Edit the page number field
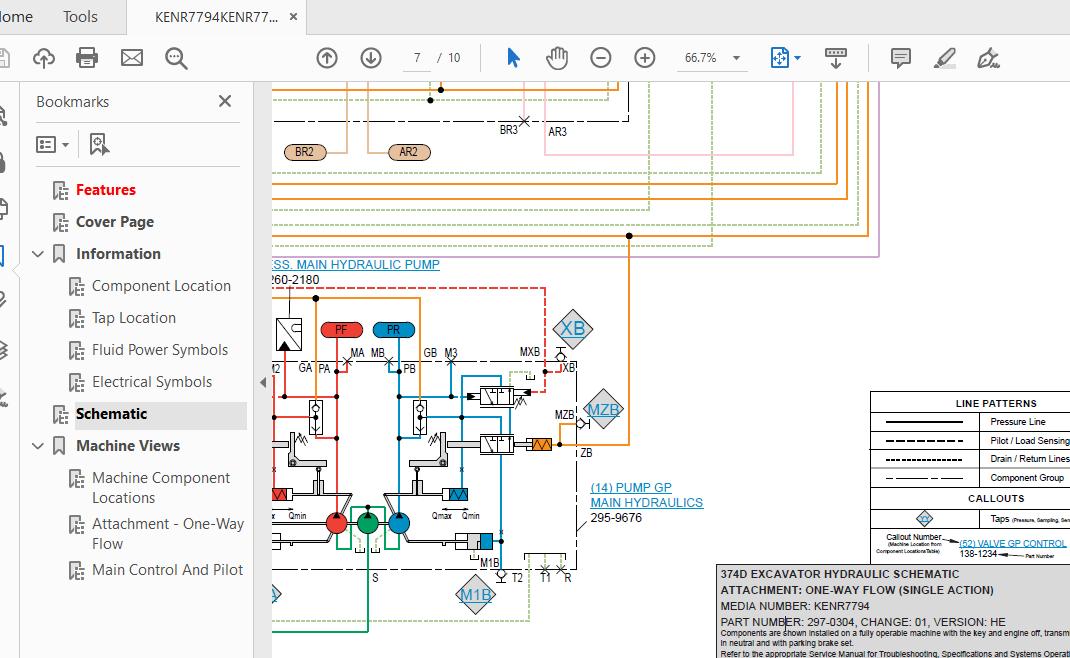The height and width of the screenshot is (658, 1070). pyautogui.click(x=417, y=58)
